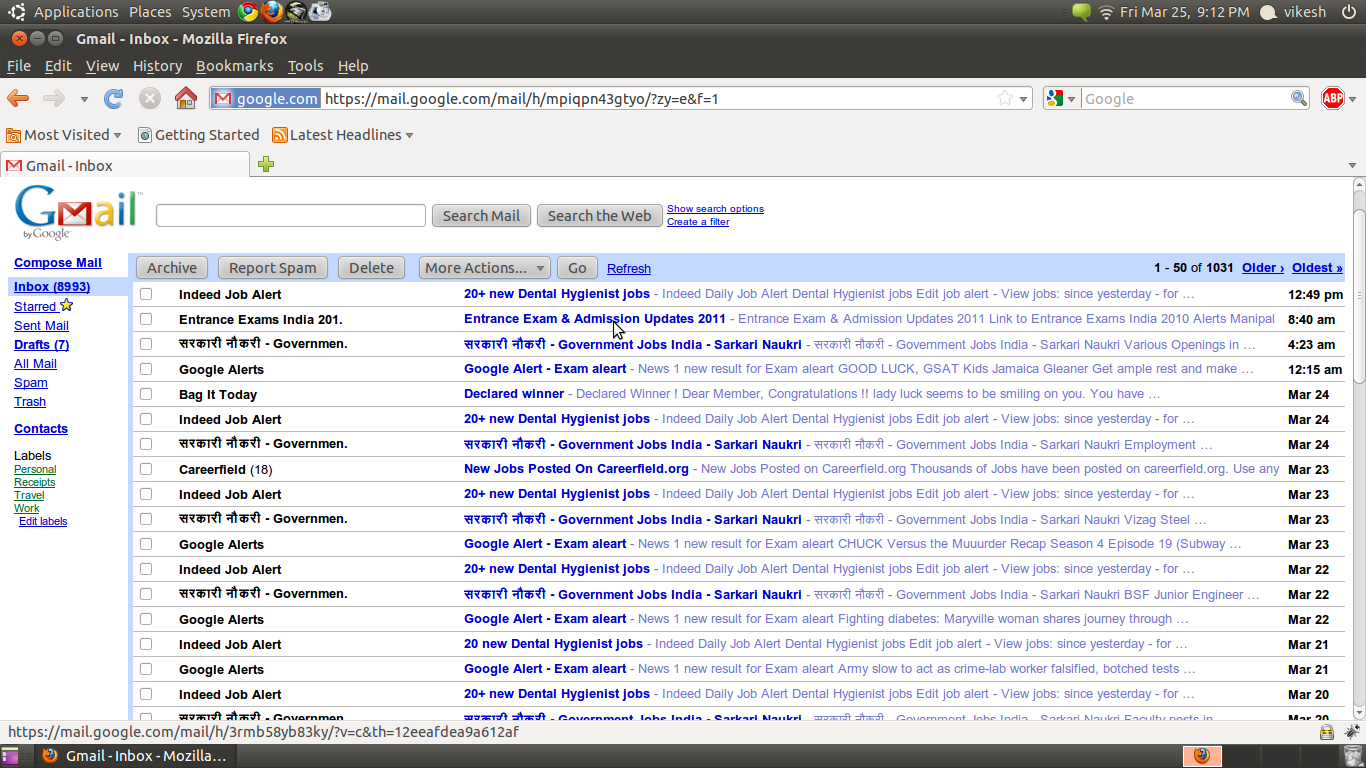Click the star icon next to Starred
The width and height of the screenshot is (1366, 768).
pos(67,305)
